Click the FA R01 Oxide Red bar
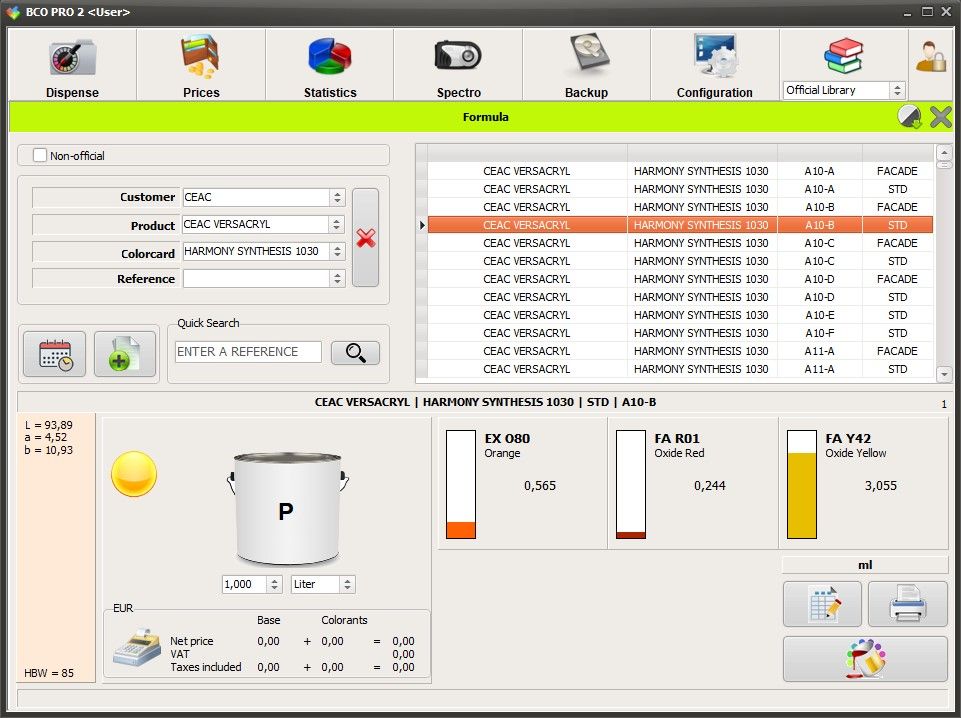Image resolution: width=961 pixels, height=718 pixels. point(631,484)
